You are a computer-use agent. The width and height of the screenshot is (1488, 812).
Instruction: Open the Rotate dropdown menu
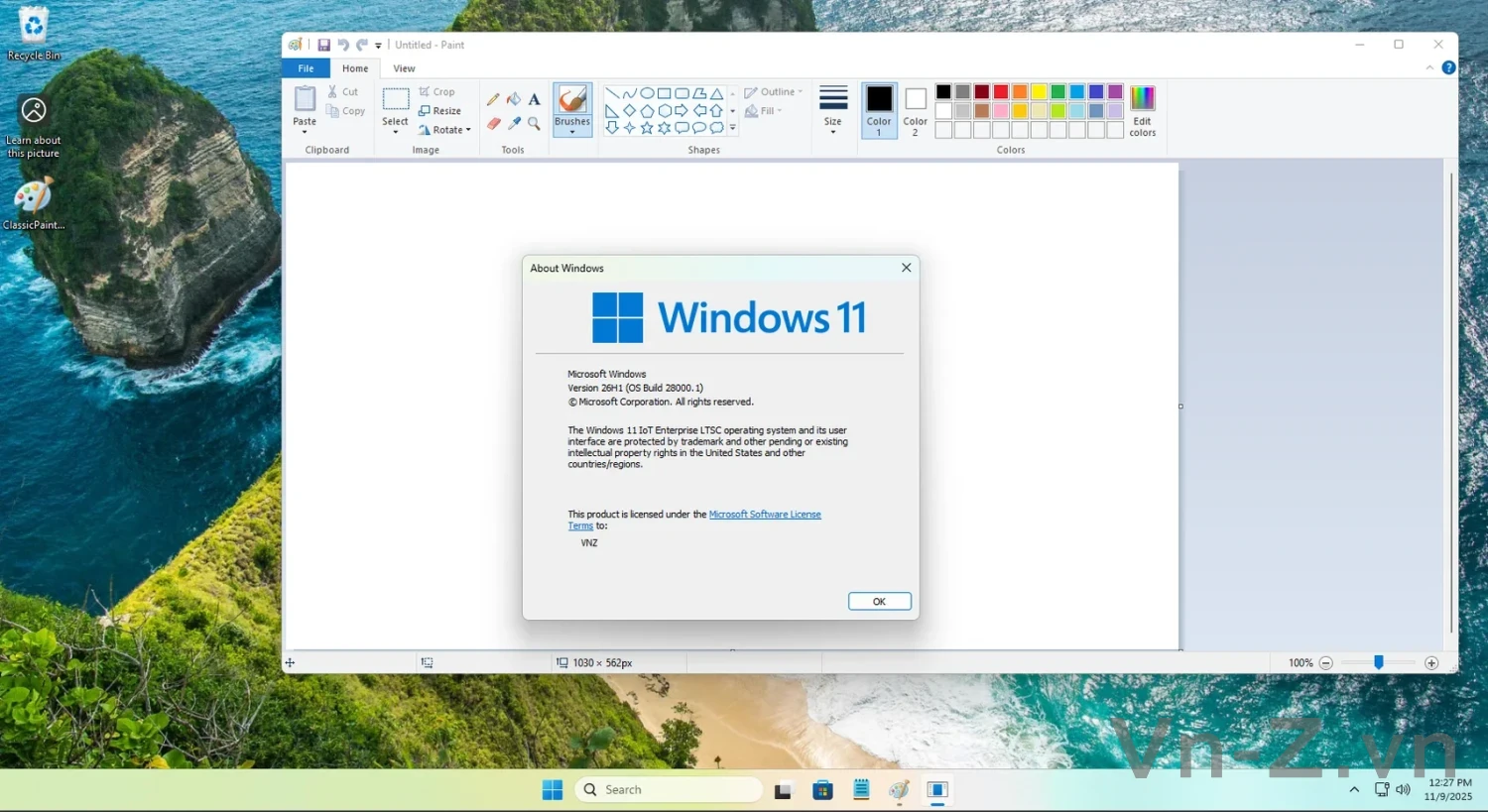pyautogui.click(x=444, y=130)
